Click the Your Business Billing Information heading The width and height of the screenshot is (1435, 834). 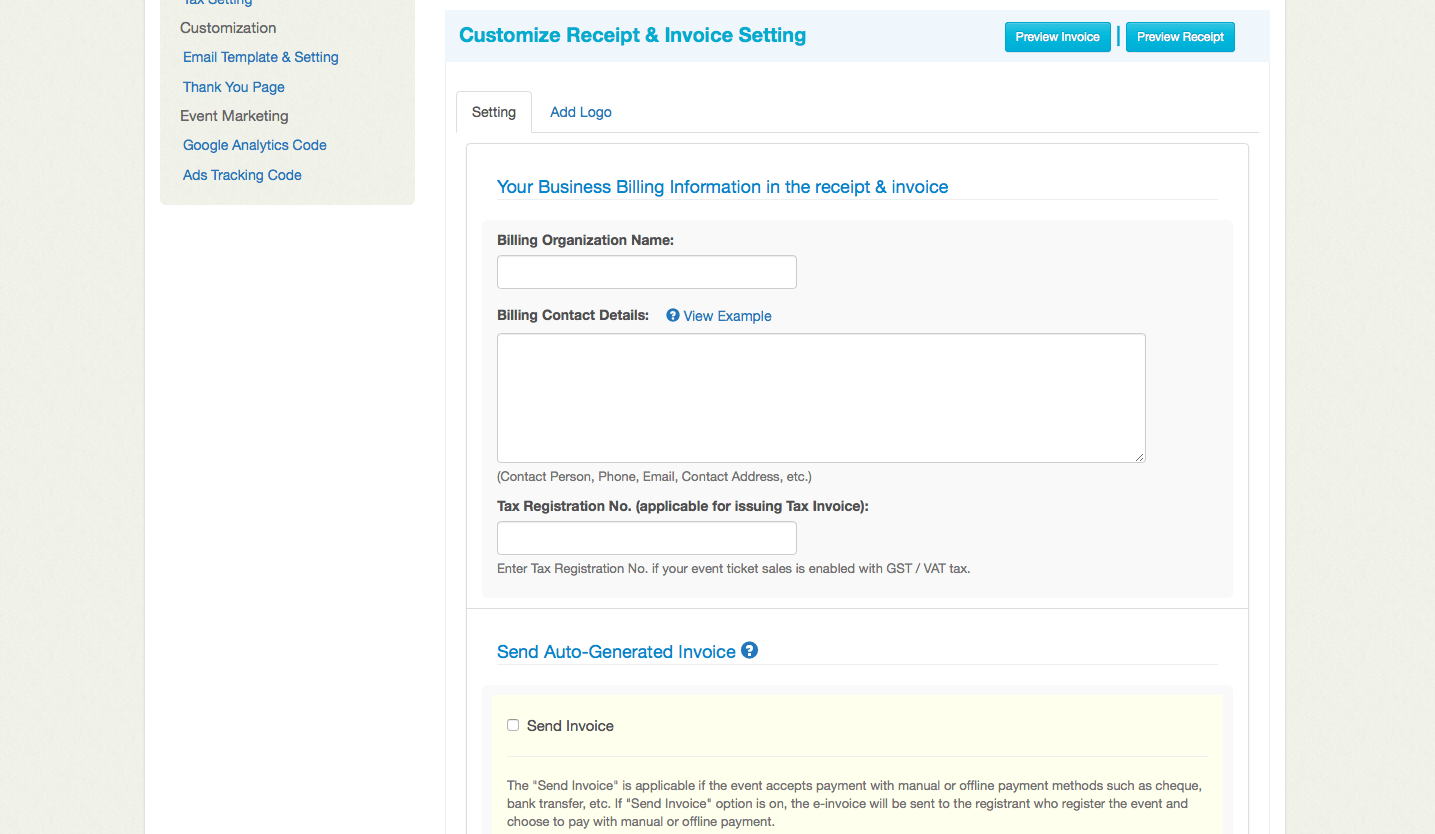point(722,187)
